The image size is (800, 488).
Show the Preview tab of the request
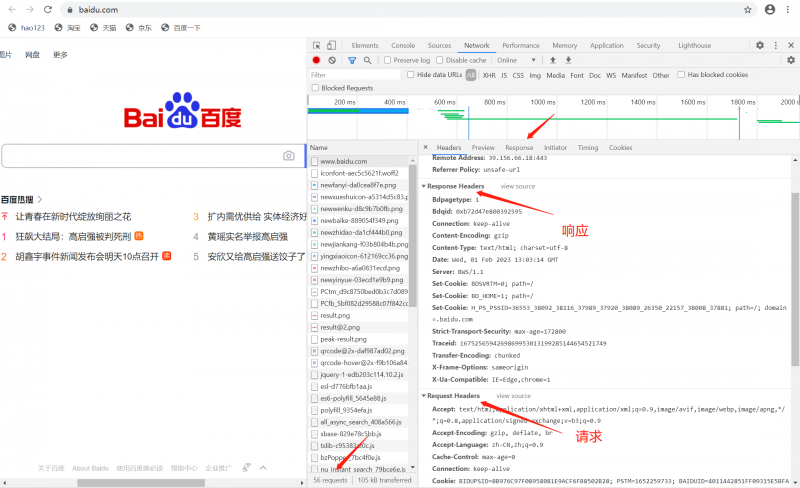coord(483,148)
